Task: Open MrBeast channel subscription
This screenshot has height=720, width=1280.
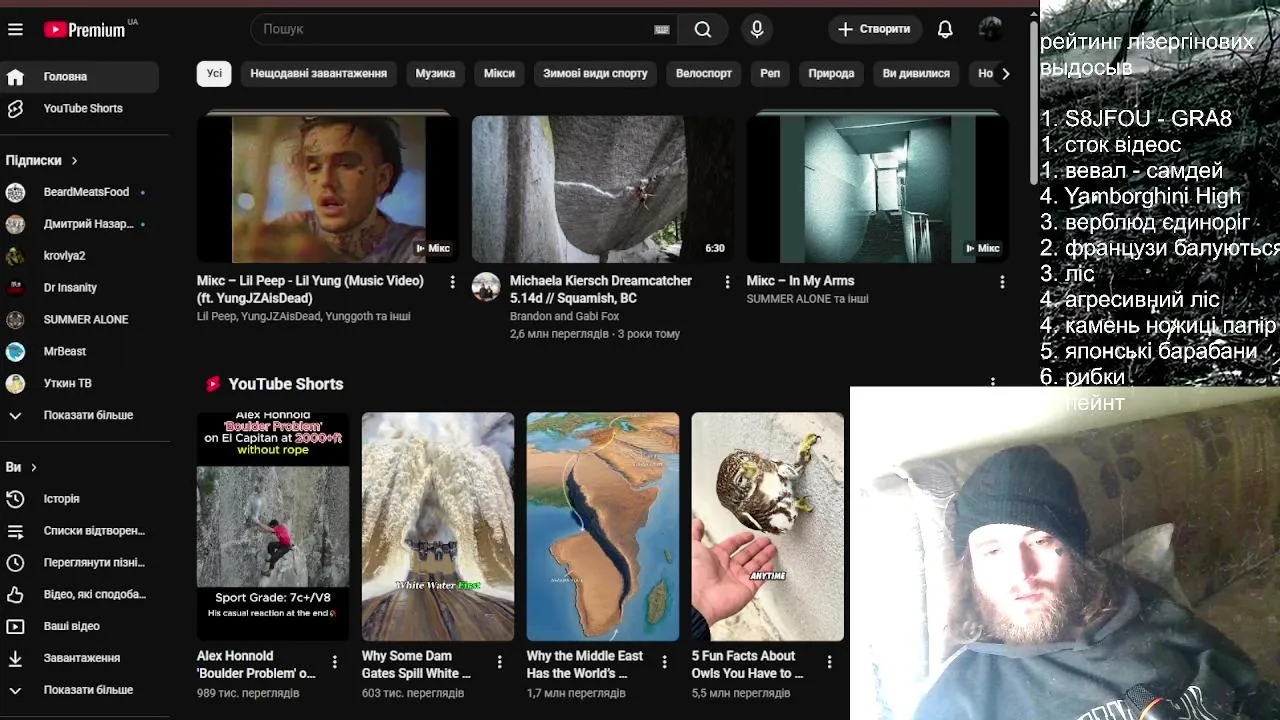Action: point(80,351)
